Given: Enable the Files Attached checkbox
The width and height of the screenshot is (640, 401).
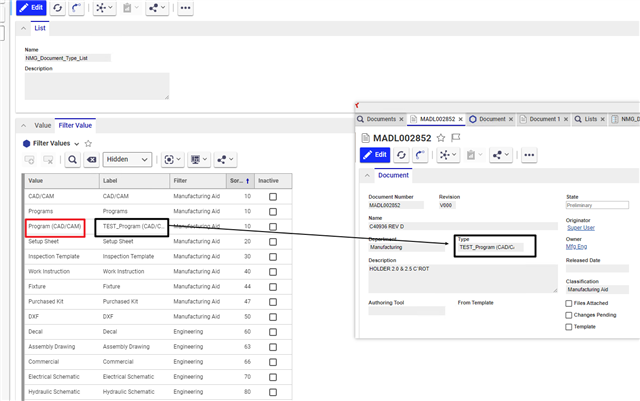Looking at the screenshot, I should (570, 303).
